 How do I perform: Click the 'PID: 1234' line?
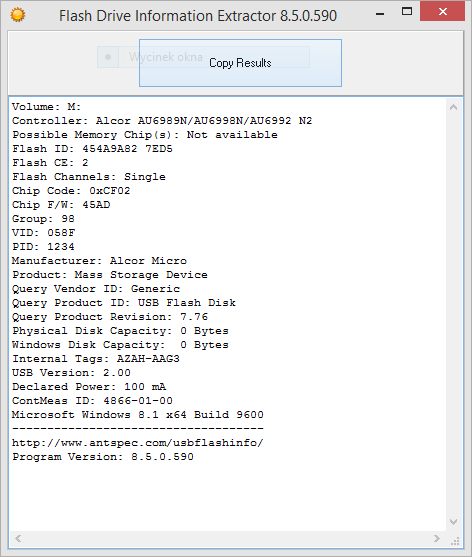(x=43, y=247)
